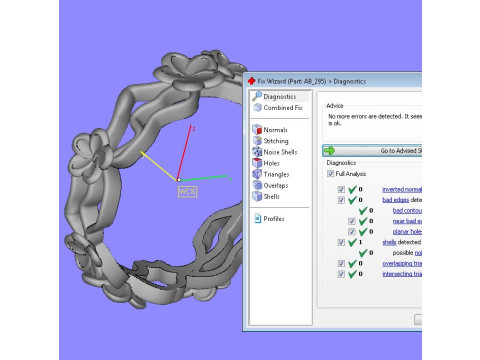Open the intersecting triangles link

click(402, 274)
